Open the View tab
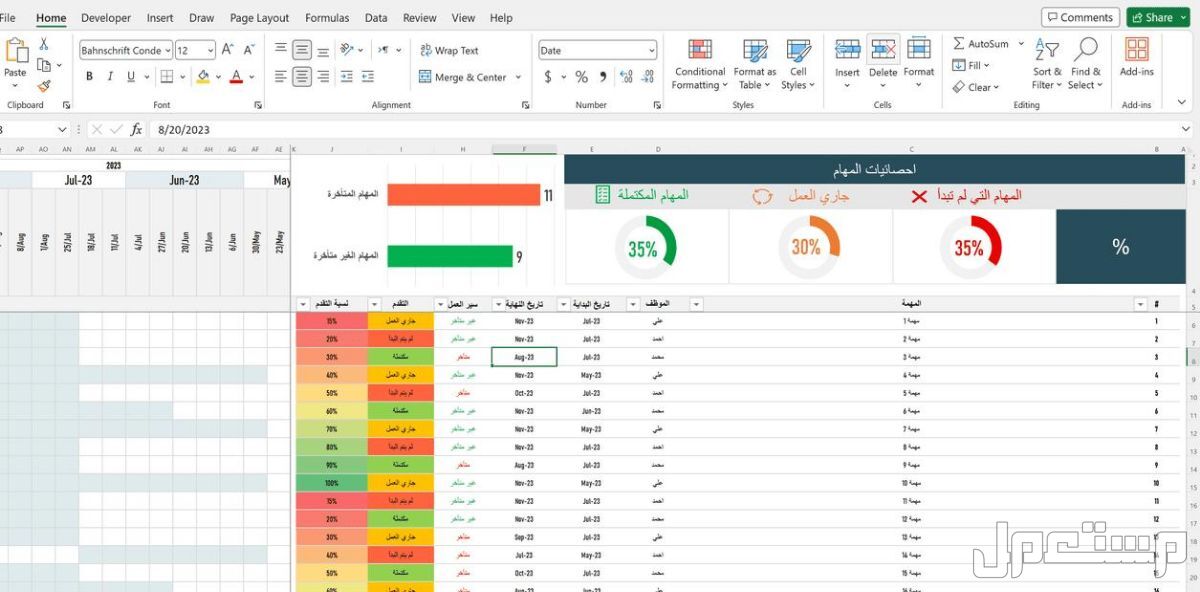Viewport: 1200px width, 592px height. pyautogui.click(x=463, y=18)
